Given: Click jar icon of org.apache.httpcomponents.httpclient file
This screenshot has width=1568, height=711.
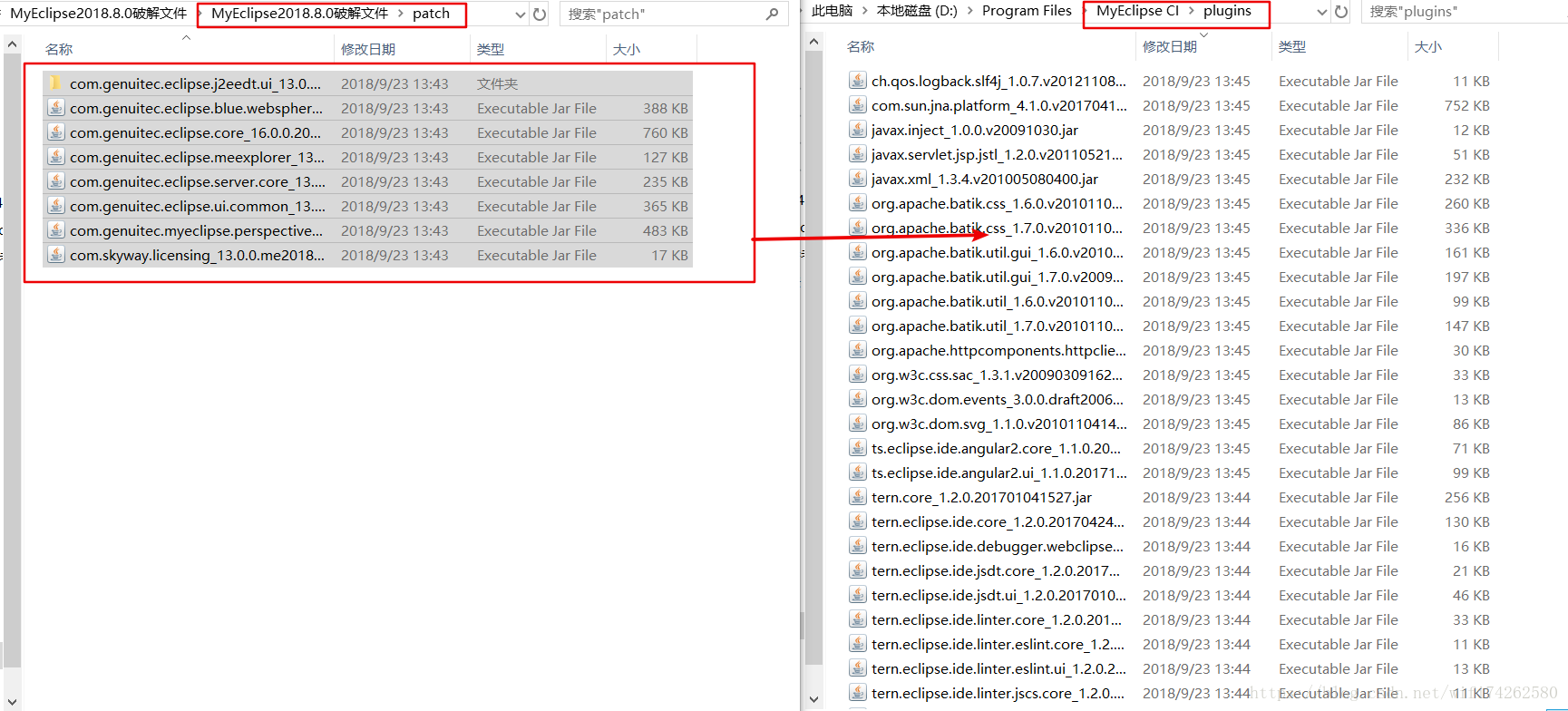Looking at the screenshot, I should point(857,350).
